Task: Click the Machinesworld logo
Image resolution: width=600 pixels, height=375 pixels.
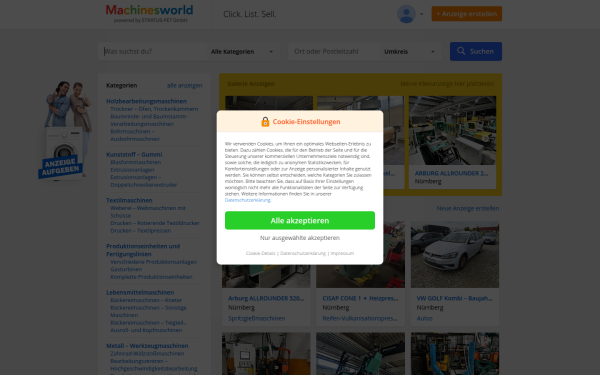Action: coord(149,13)
